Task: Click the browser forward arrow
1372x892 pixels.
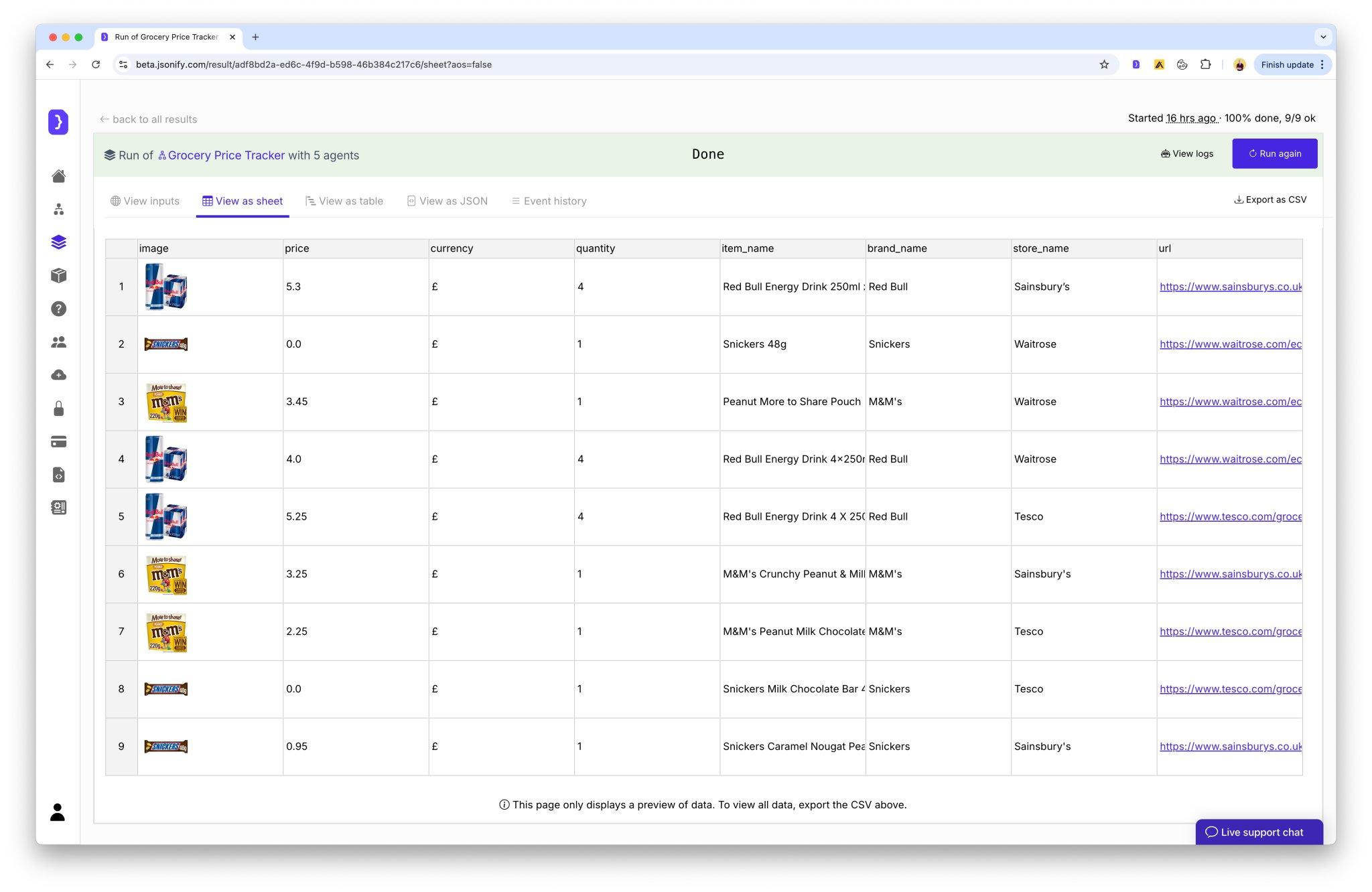Action: pos(72,64)
